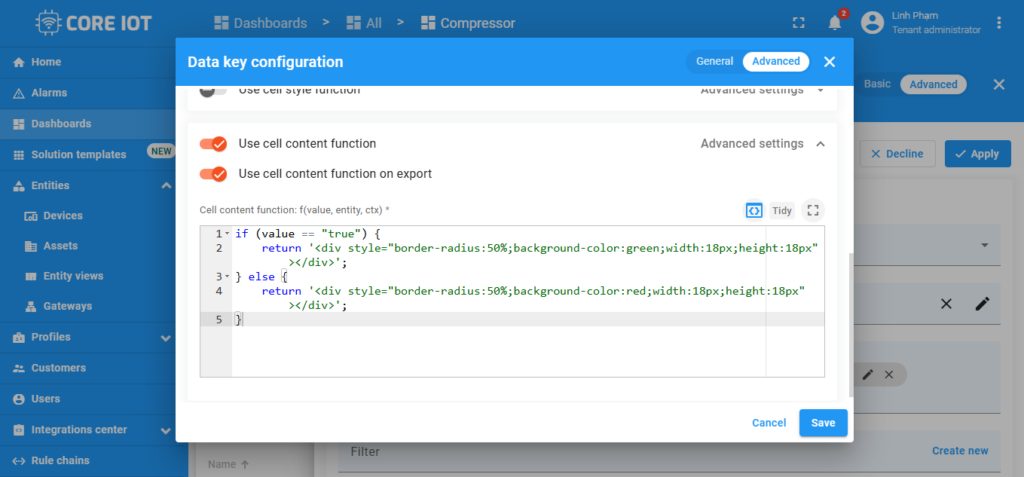Expand the code editor to fullscreen
Image resolution: width=1024 pixels, height=477 pixels.
point(813,210)
